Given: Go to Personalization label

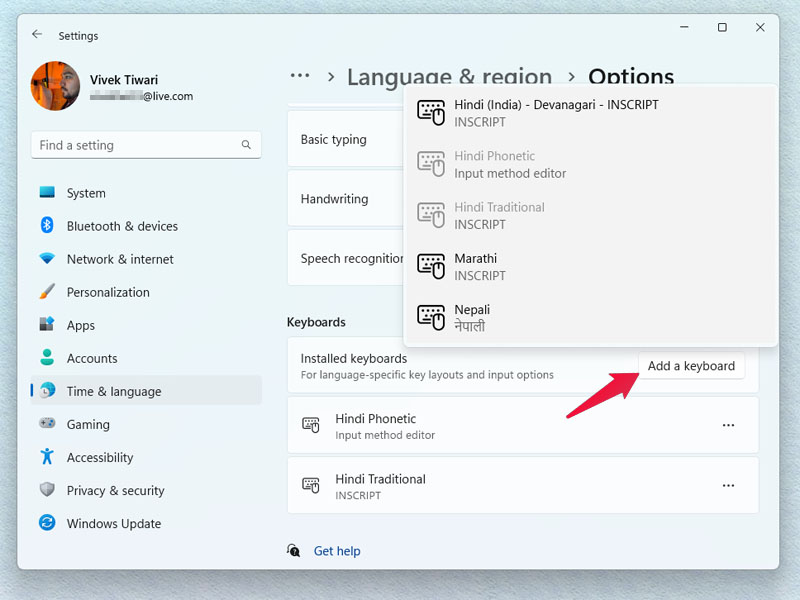Looking at the screenshot, I should (x=108, y=292).
